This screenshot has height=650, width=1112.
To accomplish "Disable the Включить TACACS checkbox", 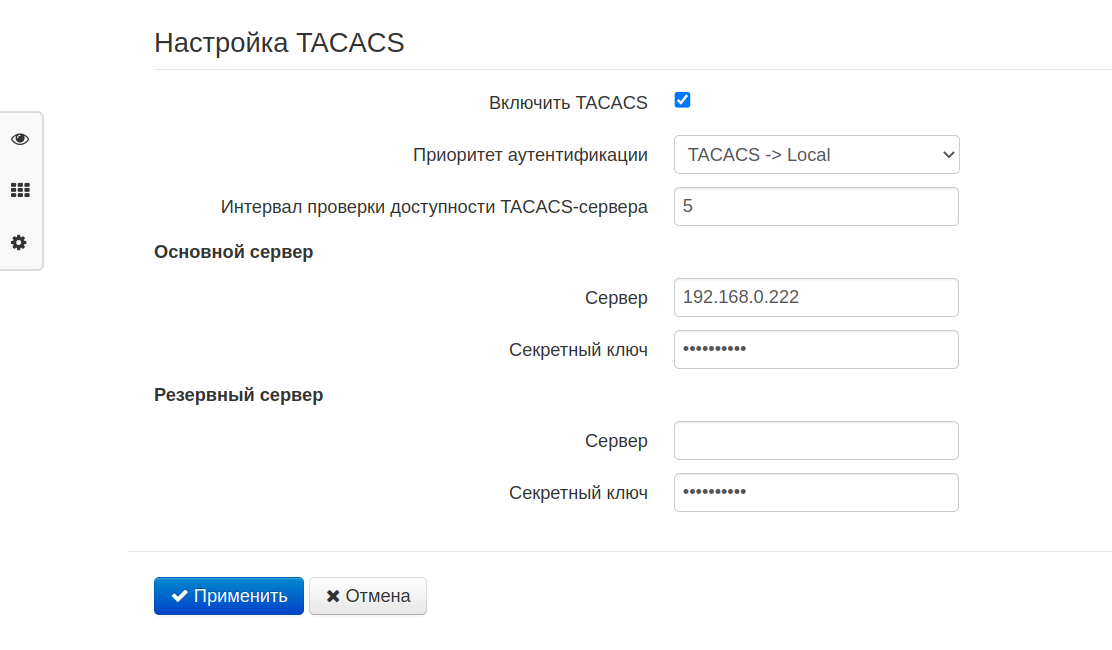I will coord(682,100).
